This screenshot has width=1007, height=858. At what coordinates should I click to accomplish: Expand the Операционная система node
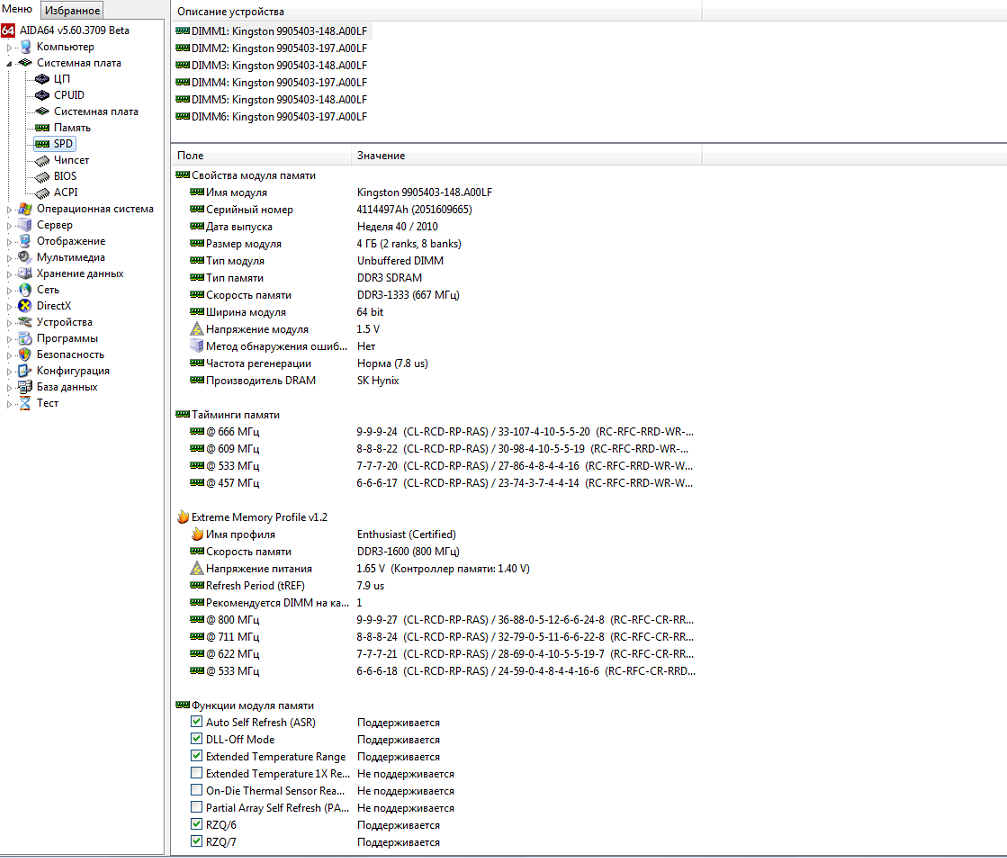pyautogui.click(x=9, y=209)
